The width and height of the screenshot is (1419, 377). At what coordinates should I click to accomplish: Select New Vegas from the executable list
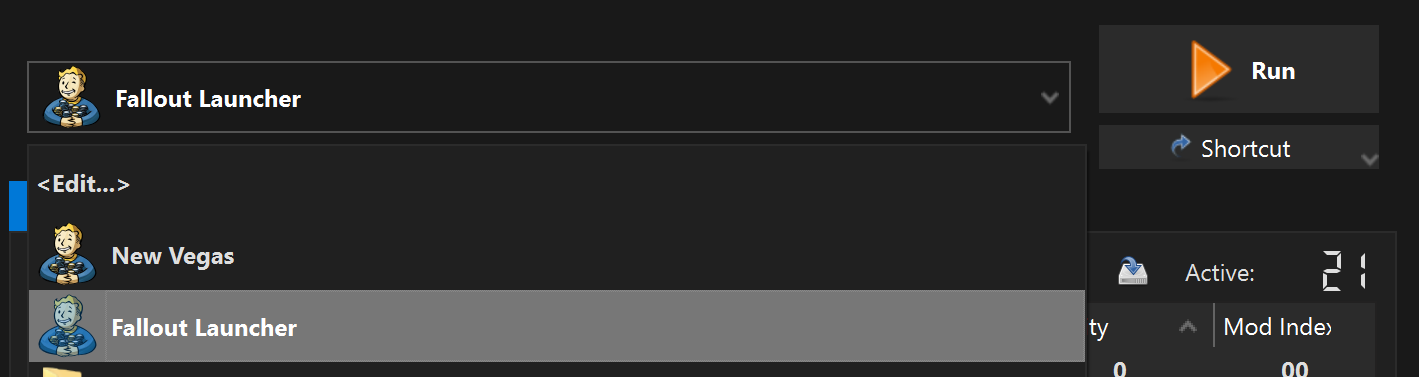(557, 255)
